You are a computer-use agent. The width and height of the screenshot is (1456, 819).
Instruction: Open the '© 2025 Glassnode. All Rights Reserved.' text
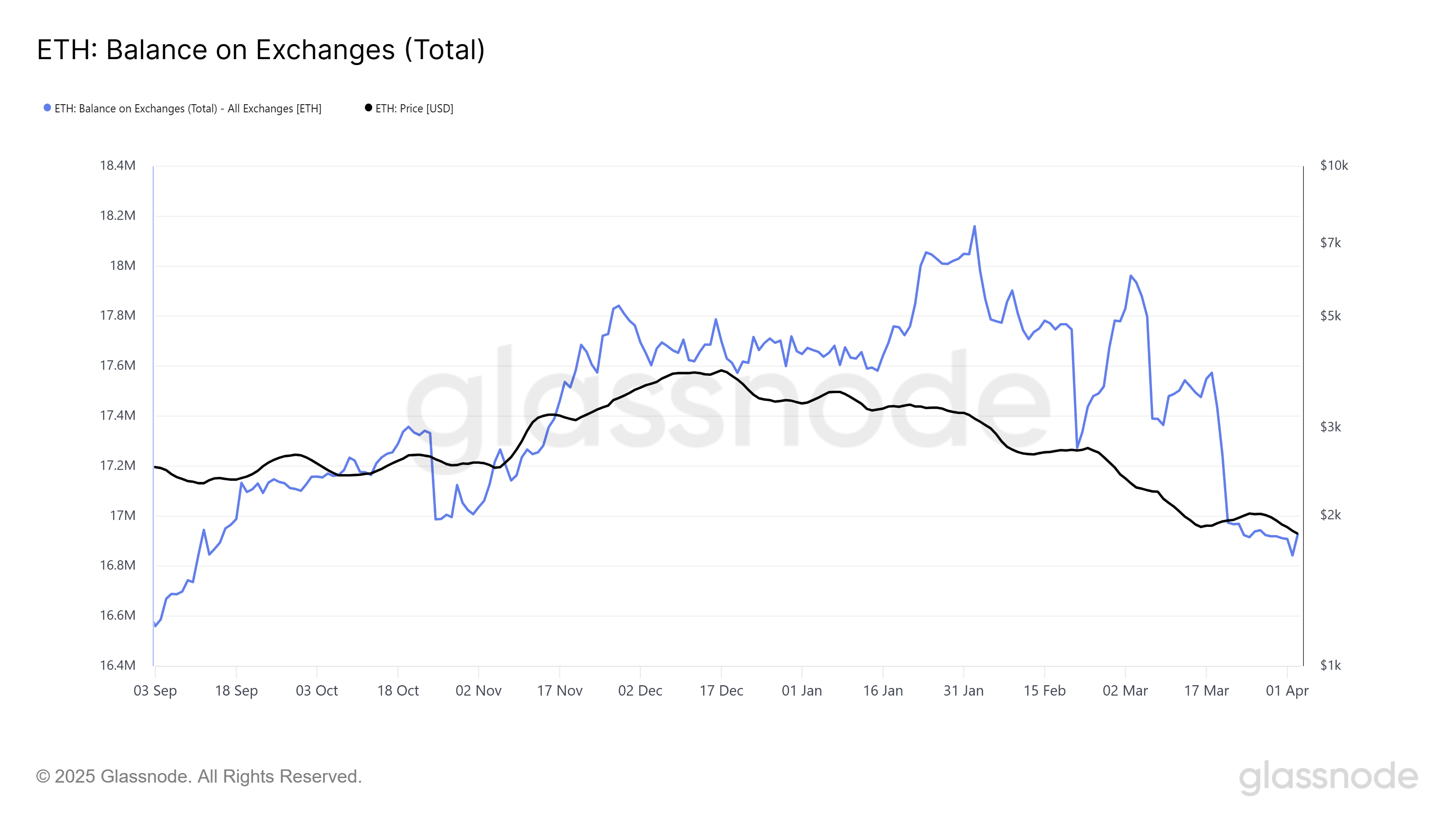pyautogui.click(x=198, y=777)
